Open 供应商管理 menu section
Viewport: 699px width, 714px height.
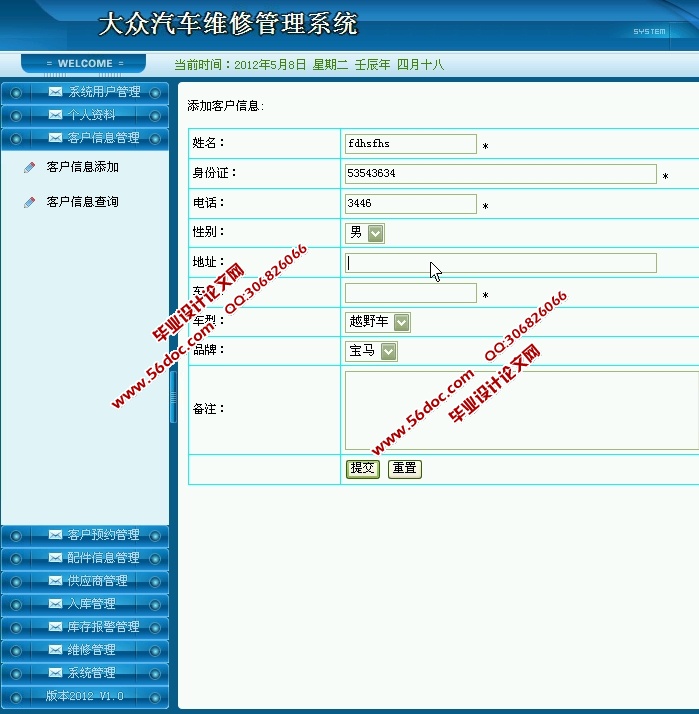tap(85, 581)
